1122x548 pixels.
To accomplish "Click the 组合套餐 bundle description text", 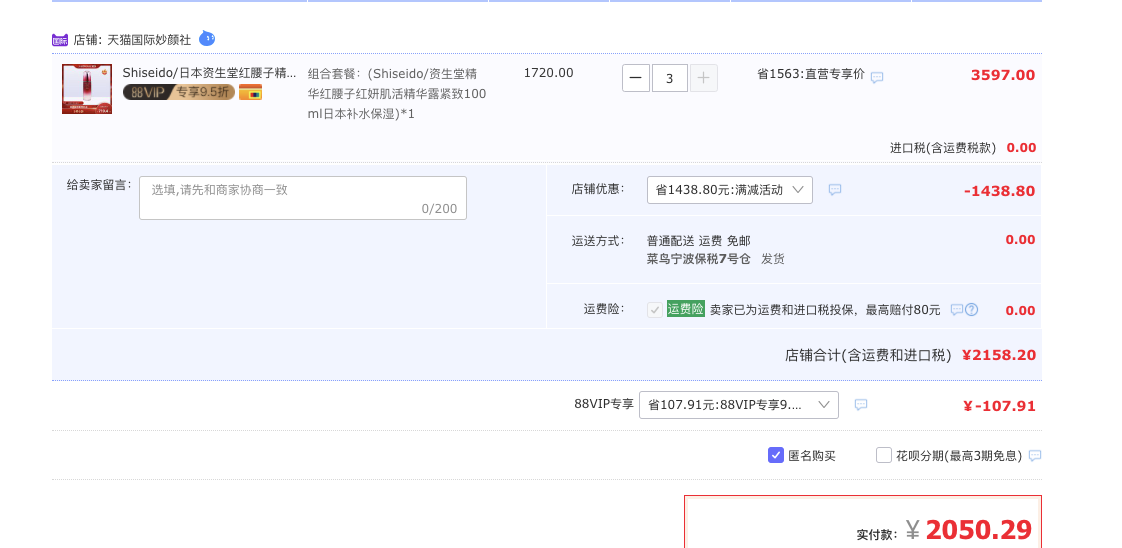I will coord(397,94).
